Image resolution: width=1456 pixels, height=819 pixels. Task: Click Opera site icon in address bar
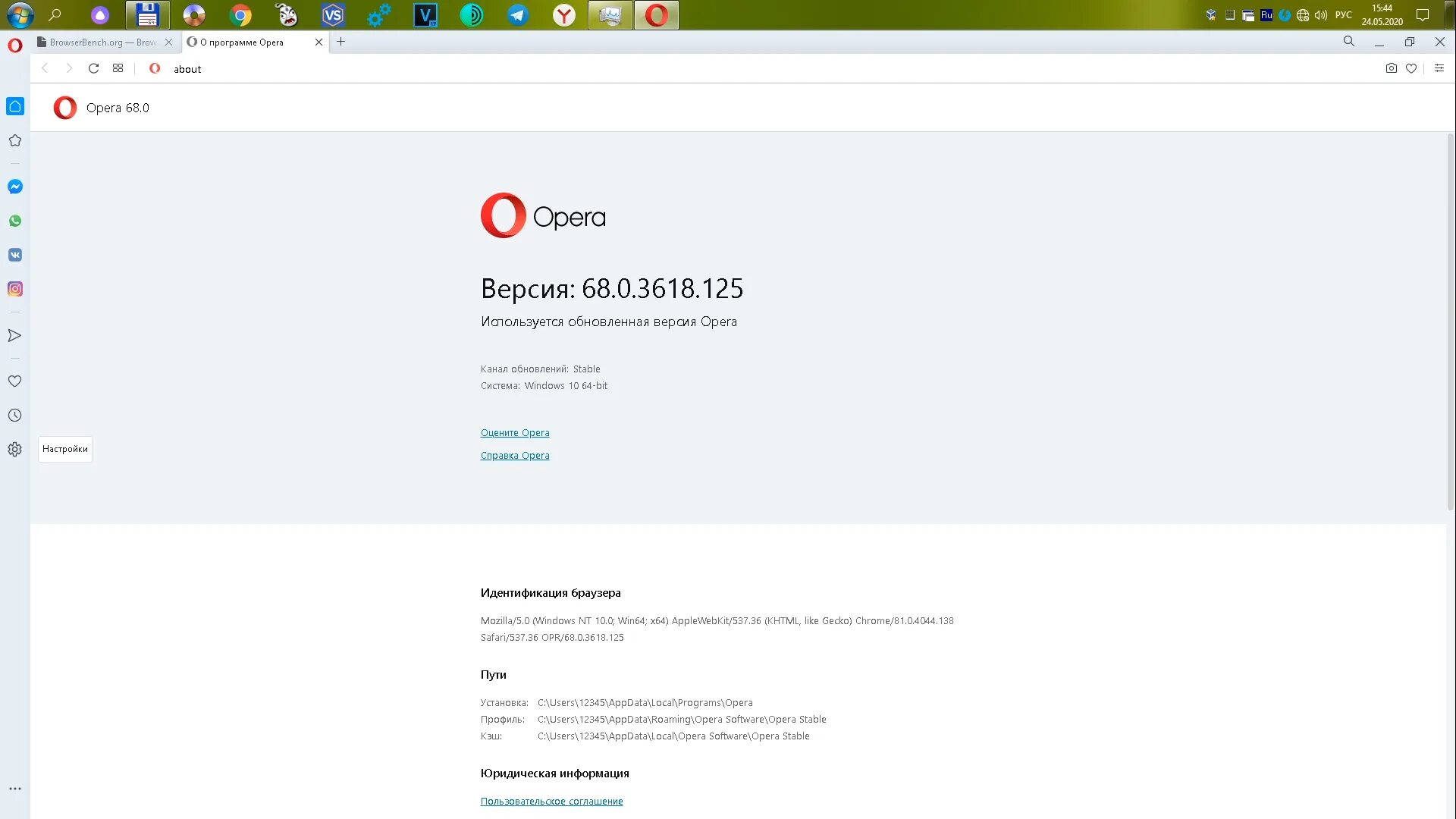coord(155,68)
